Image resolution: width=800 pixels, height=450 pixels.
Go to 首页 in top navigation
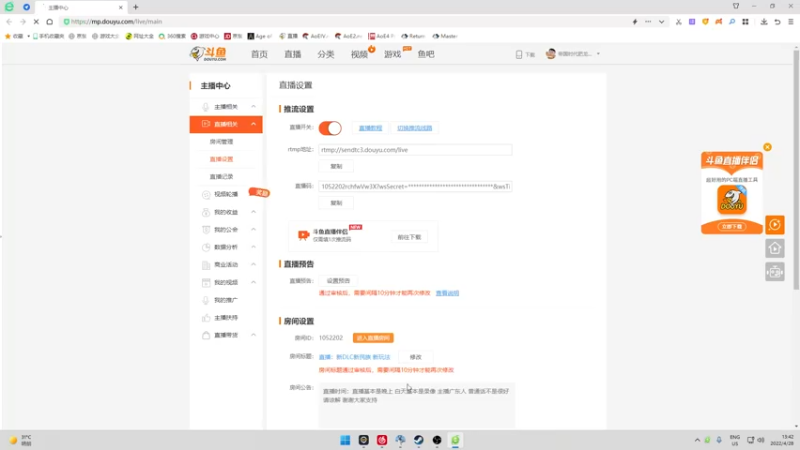[259, 54]
